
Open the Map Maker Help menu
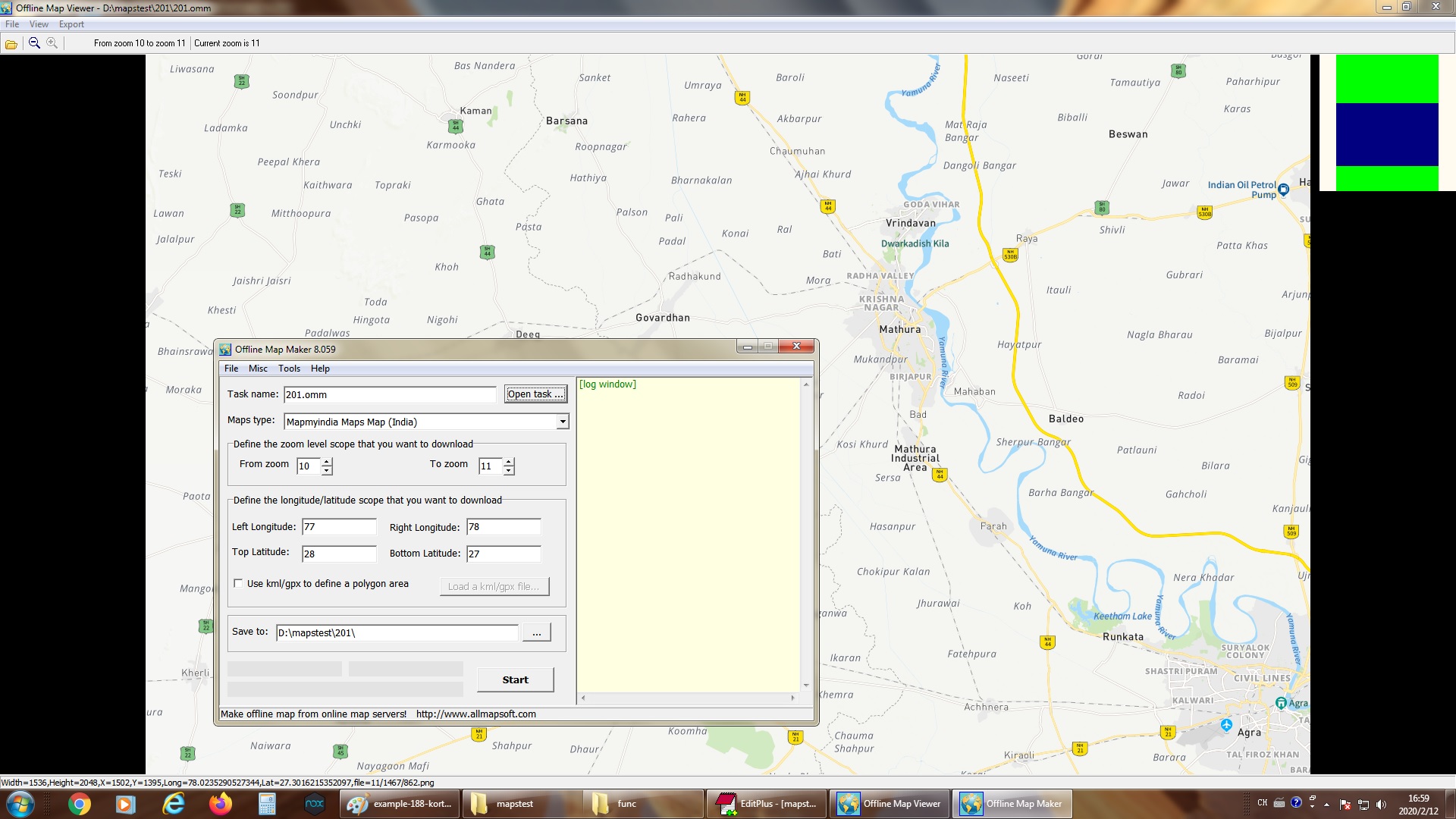click(x=320, y=369)
